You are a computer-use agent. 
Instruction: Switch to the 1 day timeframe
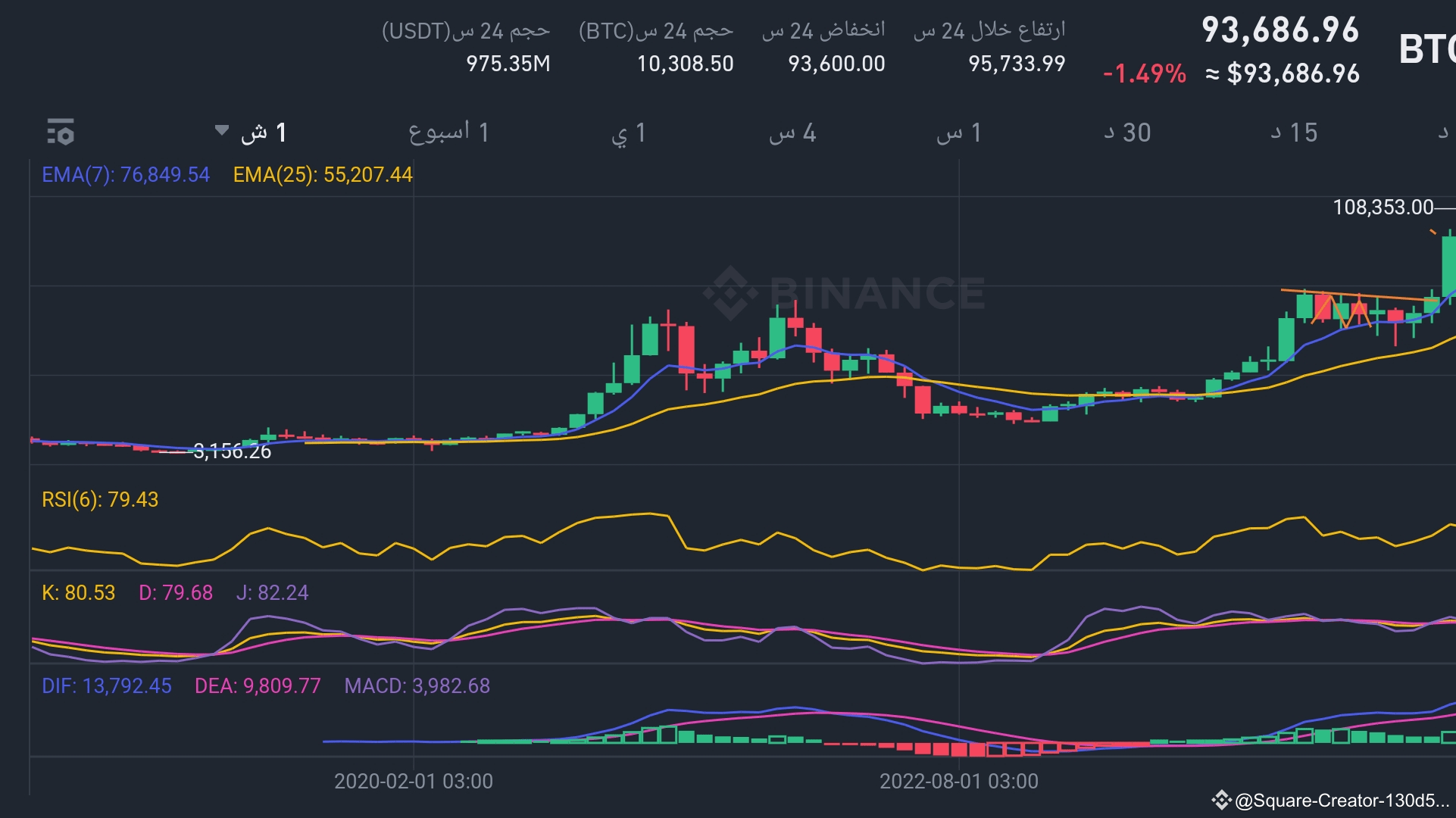pos(628,133)
